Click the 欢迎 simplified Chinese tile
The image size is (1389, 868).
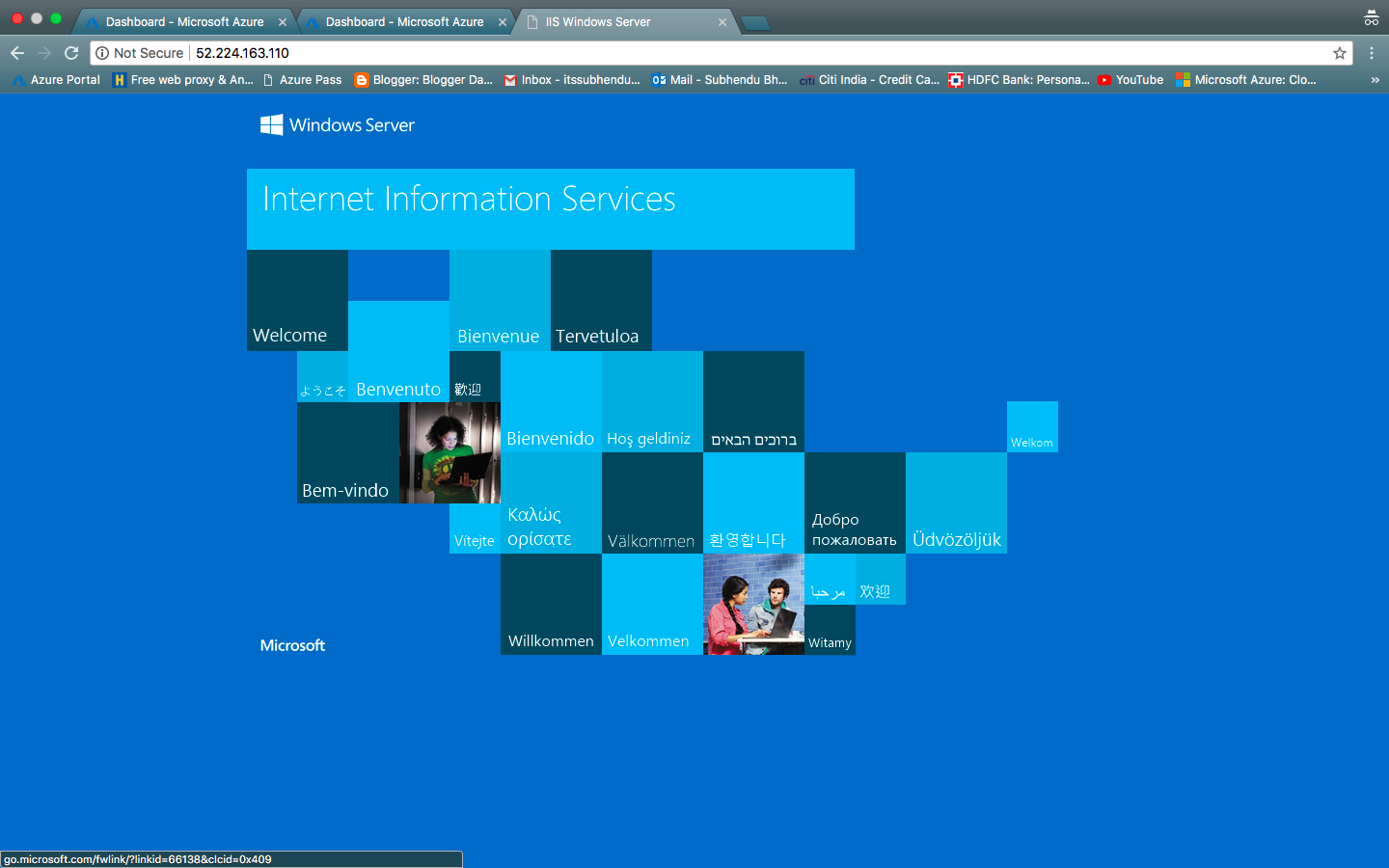(881, 580)
